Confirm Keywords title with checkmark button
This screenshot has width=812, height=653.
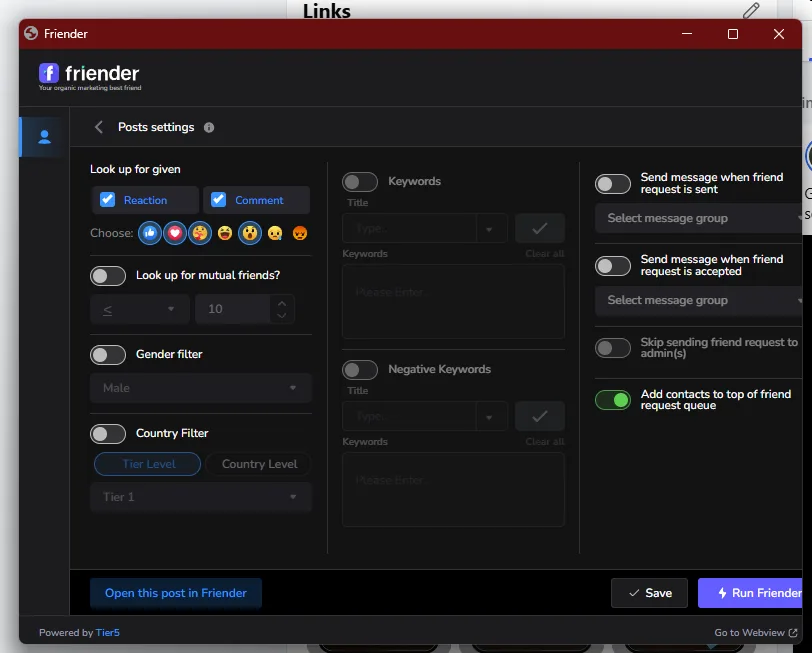tap(540, 228)
